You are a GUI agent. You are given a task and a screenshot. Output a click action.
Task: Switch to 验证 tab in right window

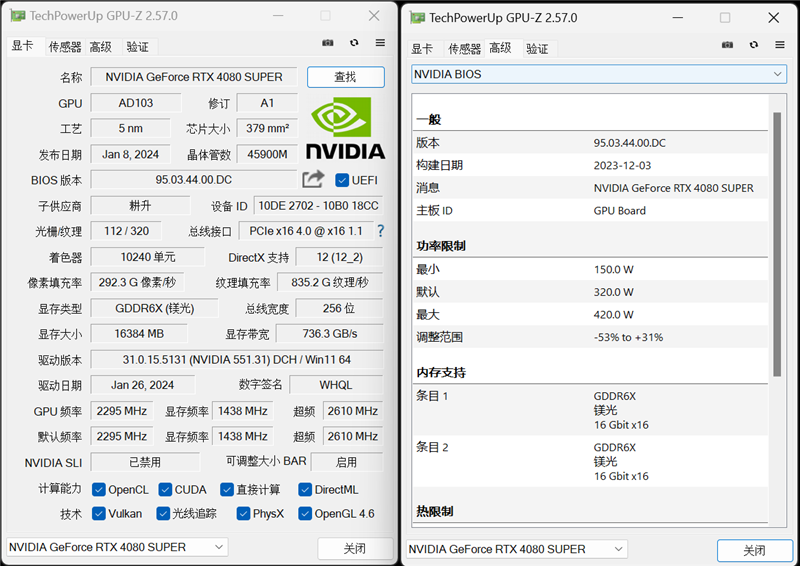[x=537, y=48]
